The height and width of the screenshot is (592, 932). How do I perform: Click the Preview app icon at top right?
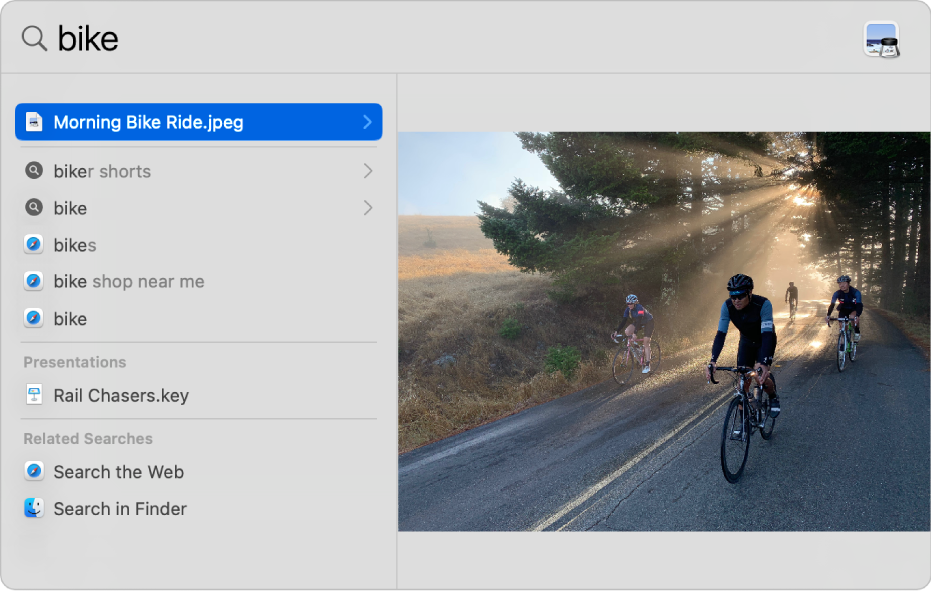point(881,40)
